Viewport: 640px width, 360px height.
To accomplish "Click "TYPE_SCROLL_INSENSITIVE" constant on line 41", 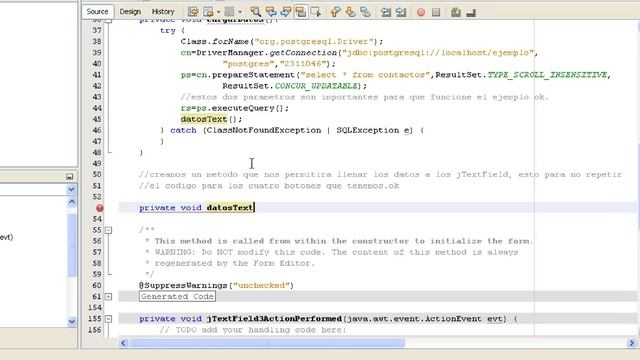I will click(x=547, y=75).
